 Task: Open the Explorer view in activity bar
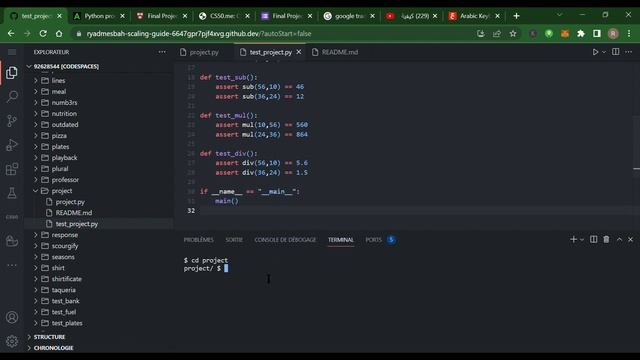coord(12,73)
